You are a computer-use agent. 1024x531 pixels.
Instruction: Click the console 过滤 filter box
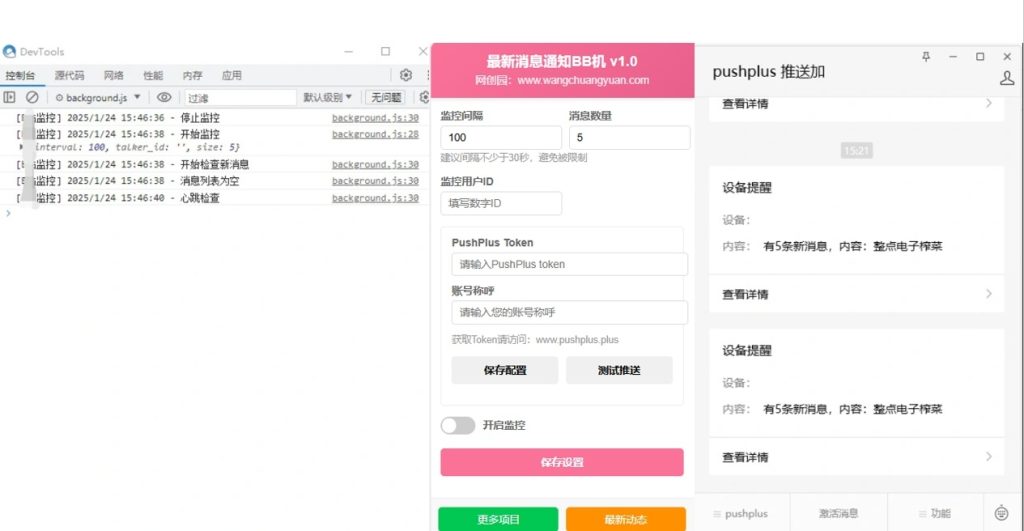[x=240, y=97]
